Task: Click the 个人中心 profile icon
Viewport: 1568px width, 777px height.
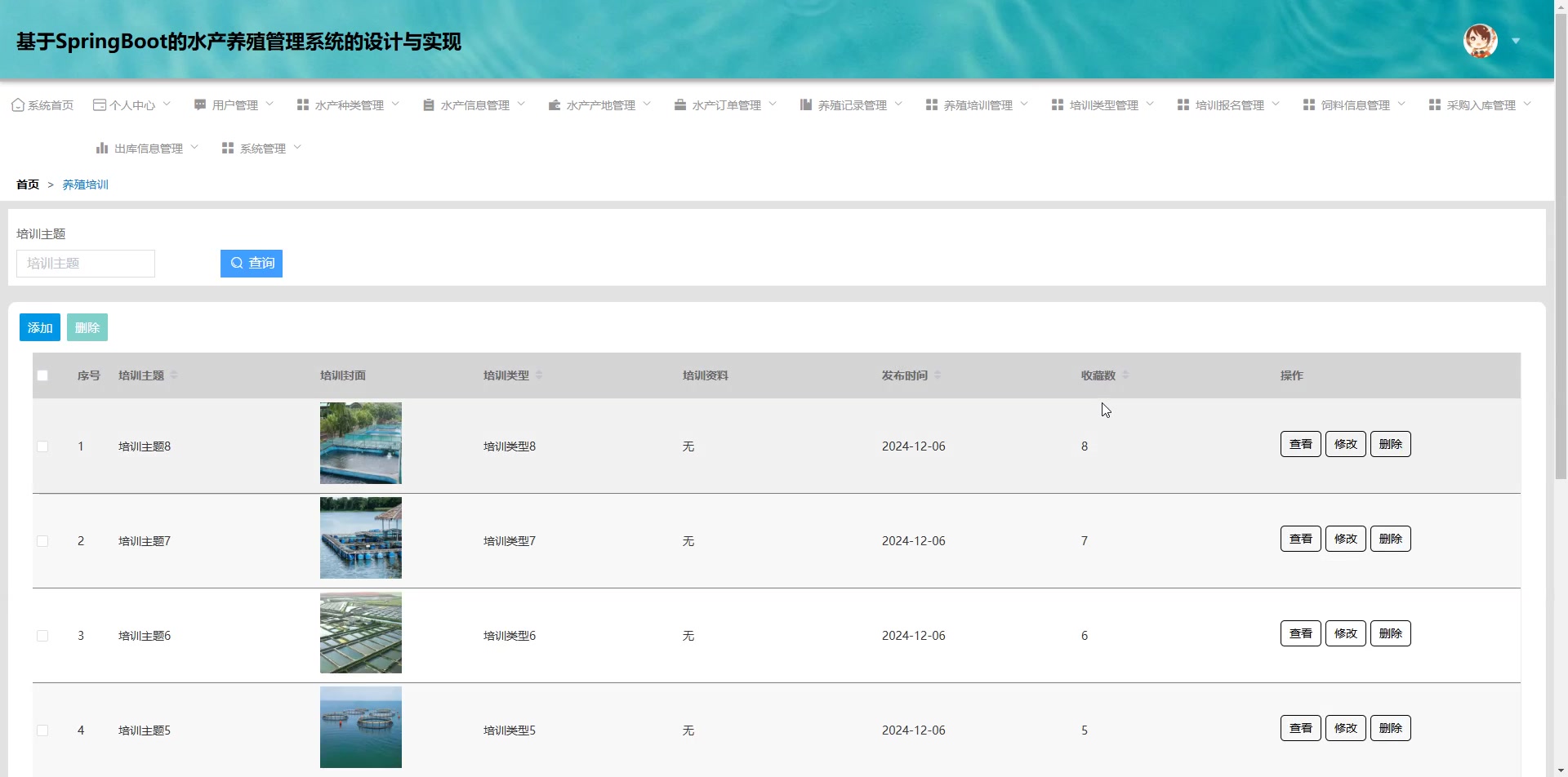Action: point(99,104)
